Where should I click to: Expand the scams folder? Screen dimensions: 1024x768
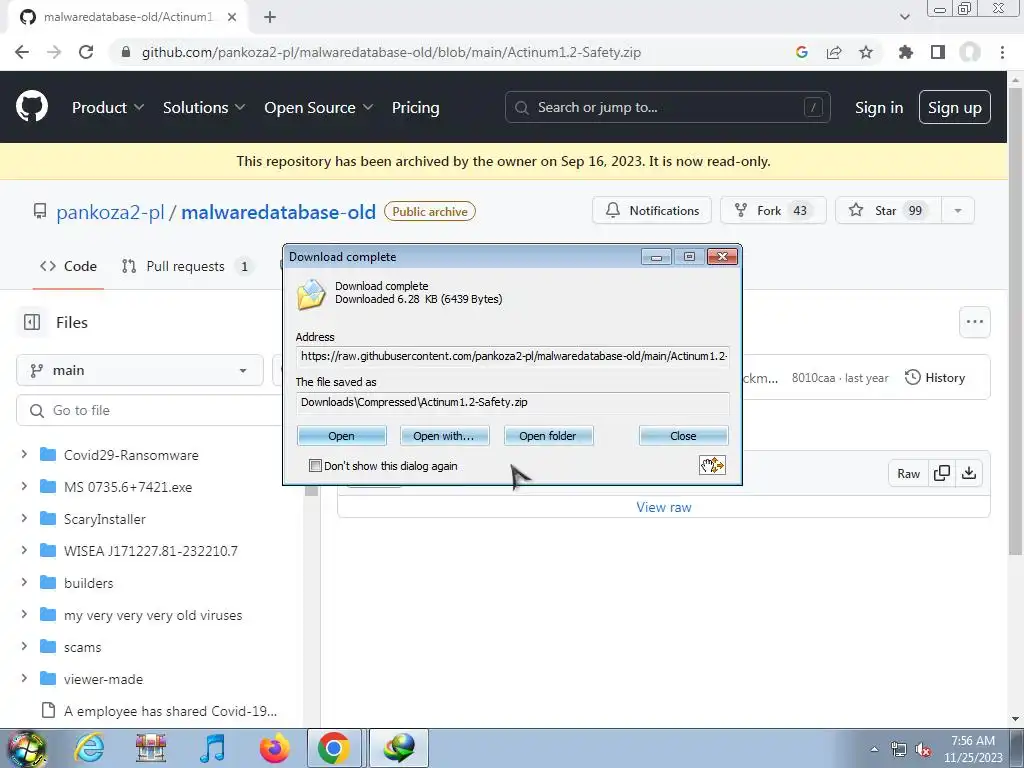pos(24,646)
